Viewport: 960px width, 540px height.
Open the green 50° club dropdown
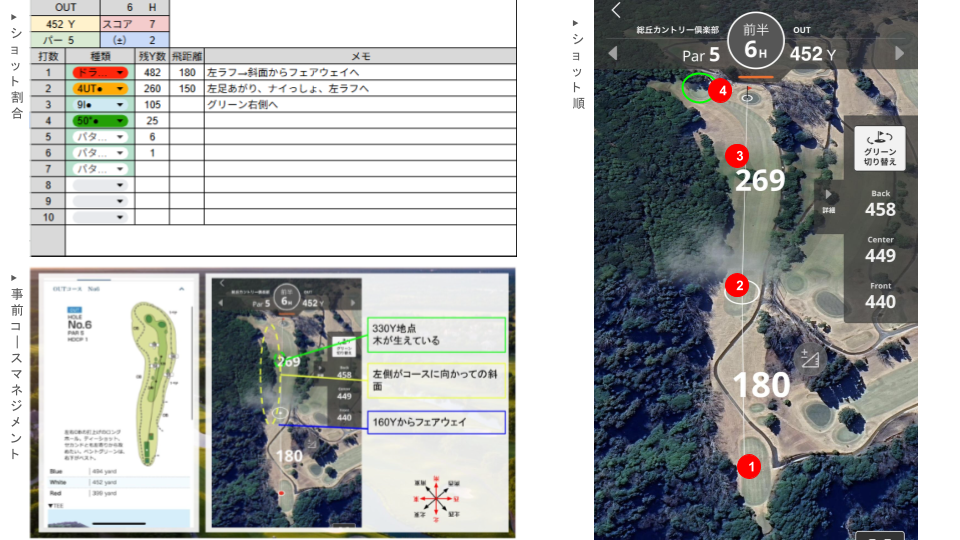120,121
